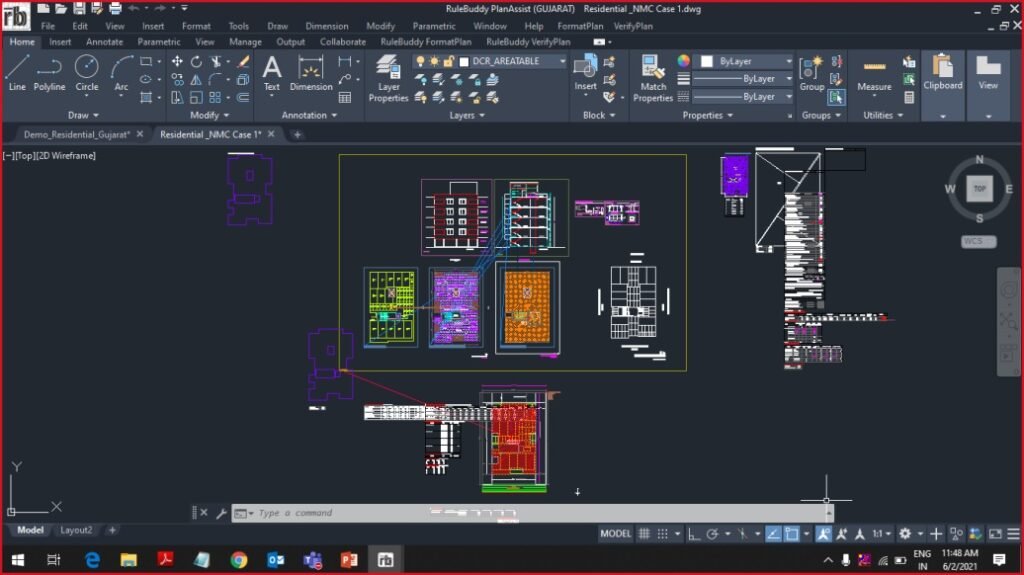Toggle snap mode in status bar
The width and height of the screenshot is (1024, 575).
[x=663, y=534]
